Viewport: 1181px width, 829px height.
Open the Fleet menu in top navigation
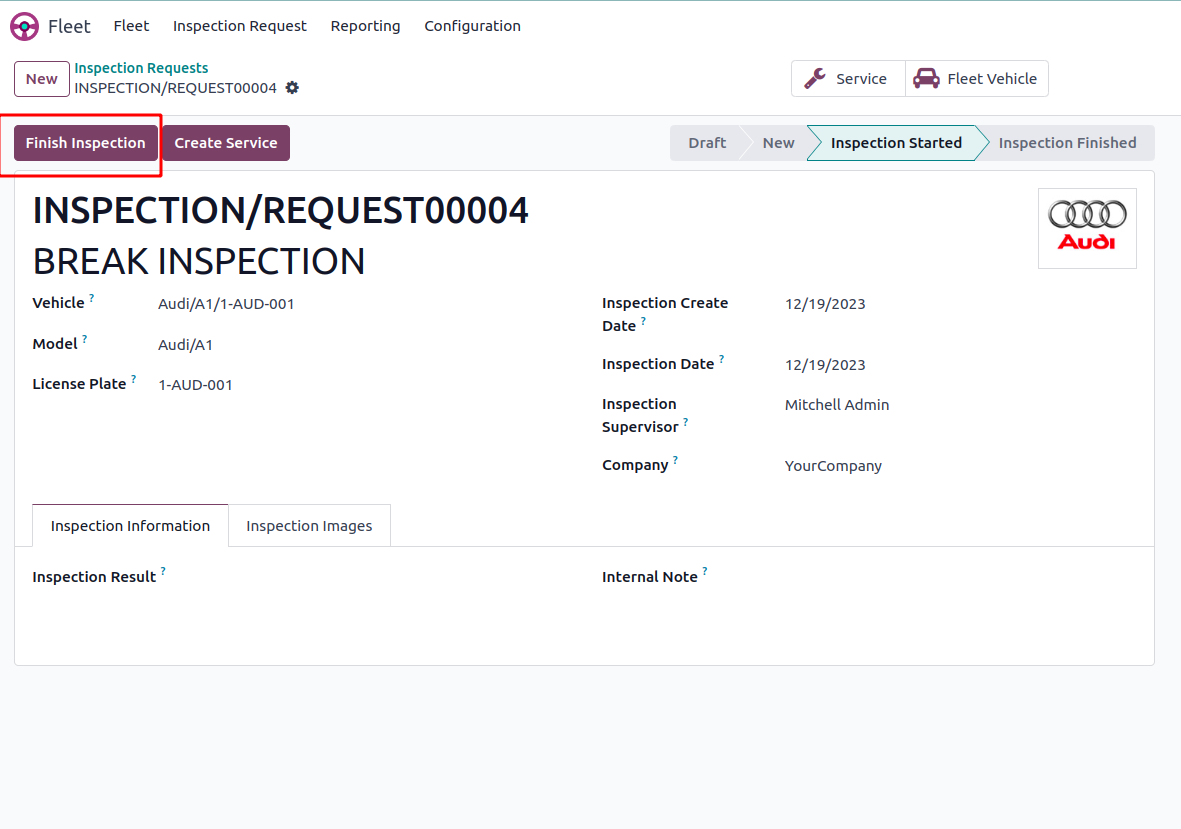pos(131,26)
